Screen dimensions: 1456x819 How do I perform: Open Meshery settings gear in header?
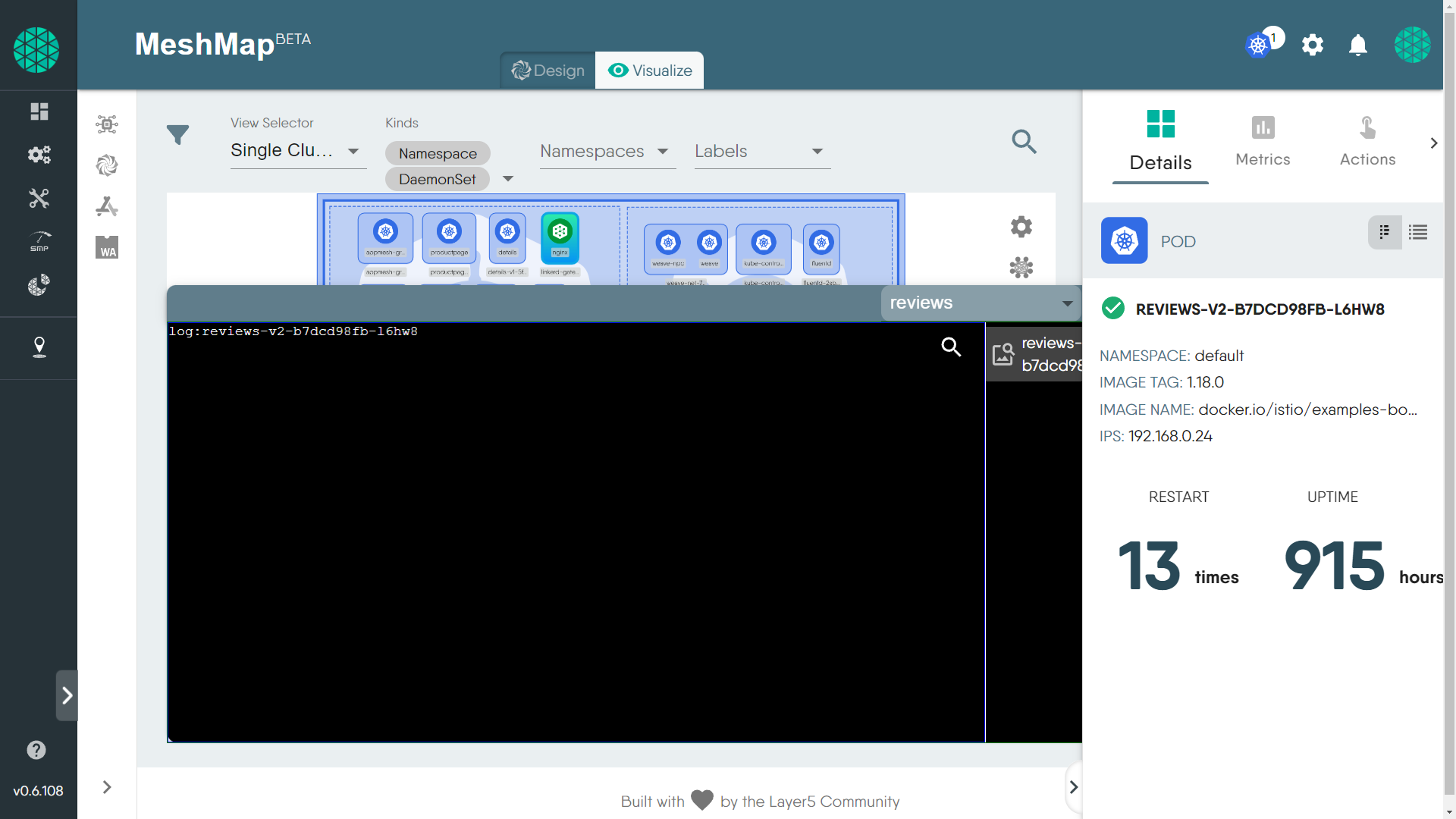[1313, 45]
